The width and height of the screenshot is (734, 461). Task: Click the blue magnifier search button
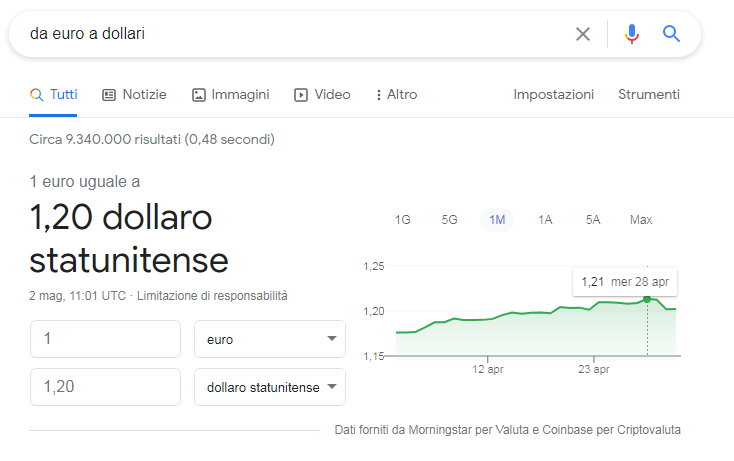tap(672, 34)
